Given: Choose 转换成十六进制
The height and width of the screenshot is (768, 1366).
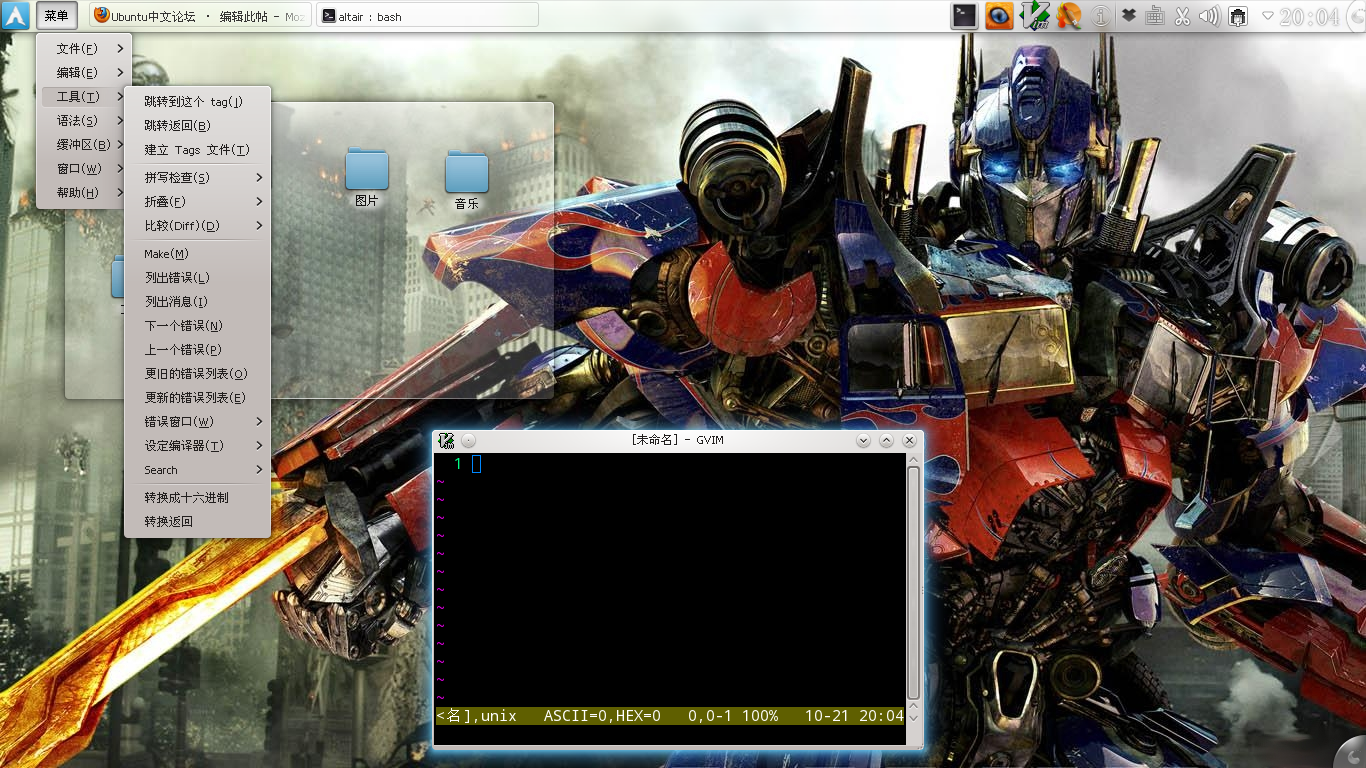Looking at the screenshot, I should click(x=197, y=497).
